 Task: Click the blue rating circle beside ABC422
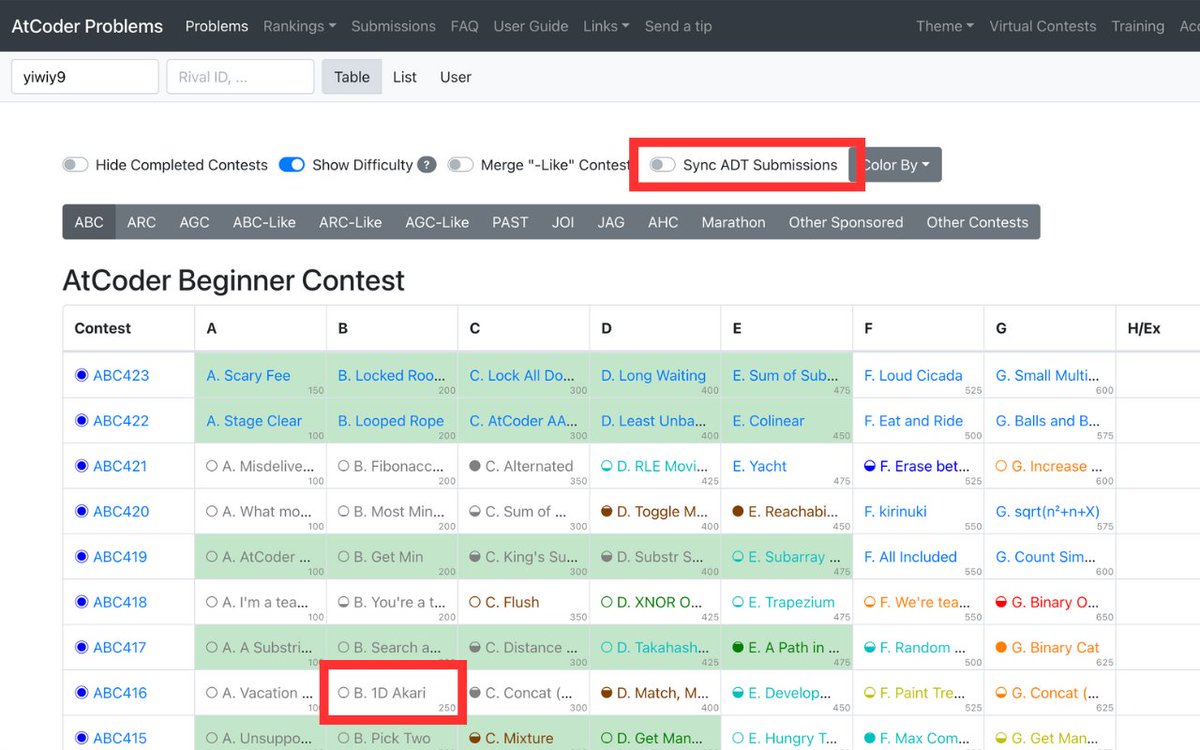82,421
